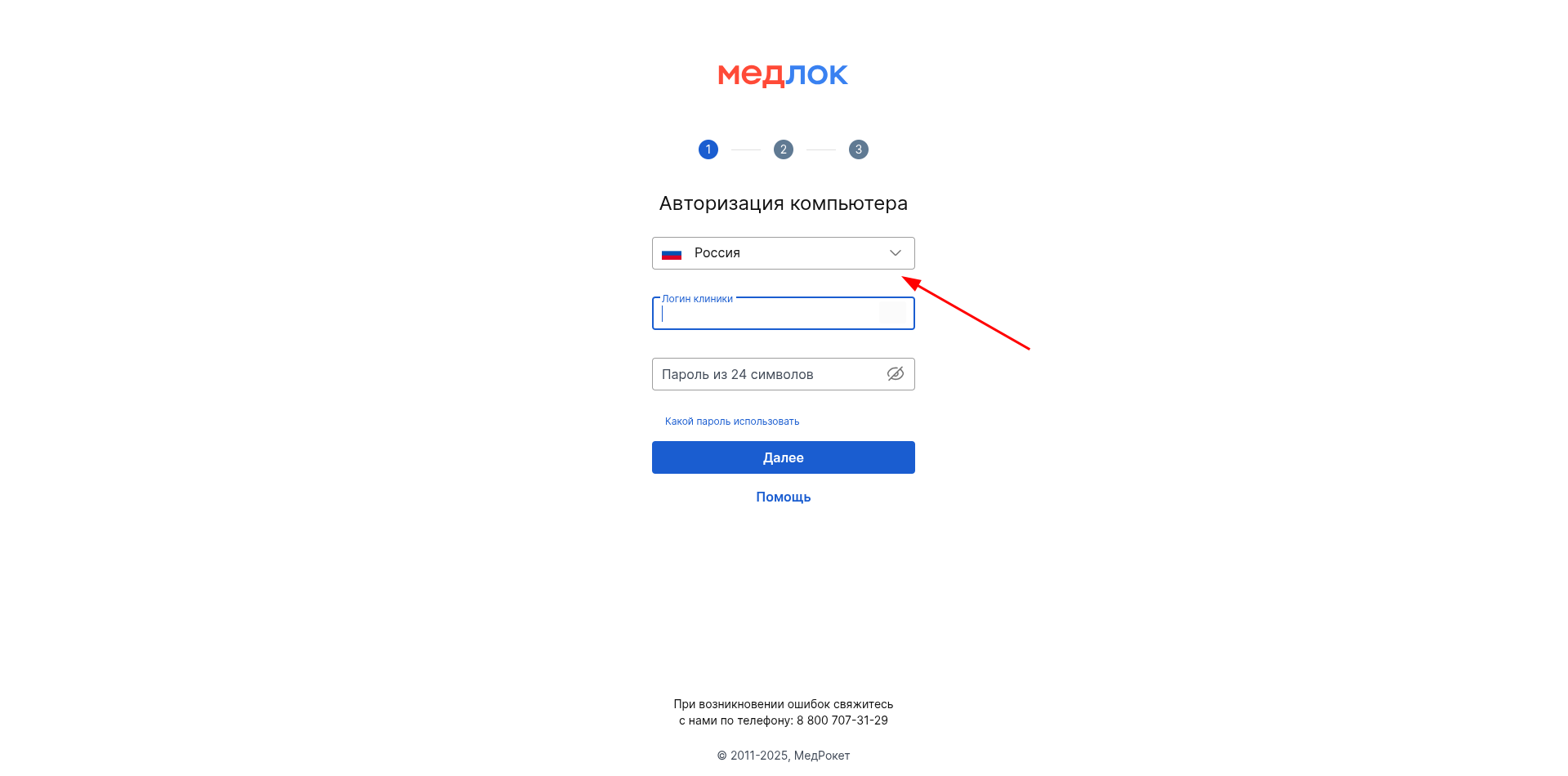Go to step 2 circle
The image size is (1568, 776).
(x=784, y=149)
